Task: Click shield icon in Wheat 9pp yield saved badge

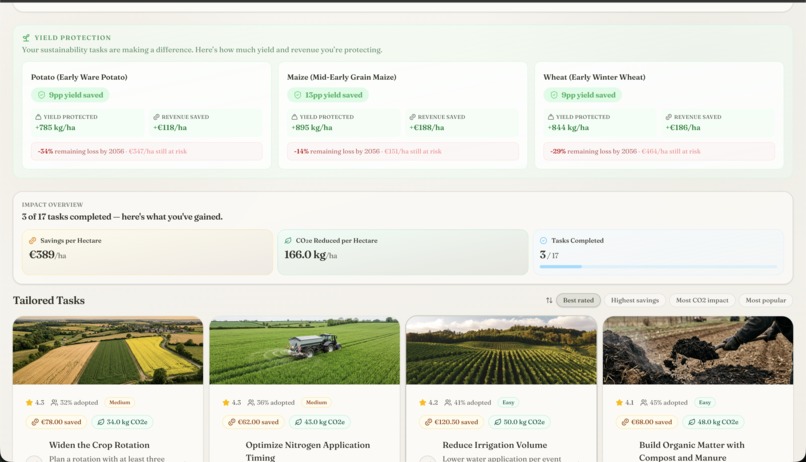Action: 554,95
